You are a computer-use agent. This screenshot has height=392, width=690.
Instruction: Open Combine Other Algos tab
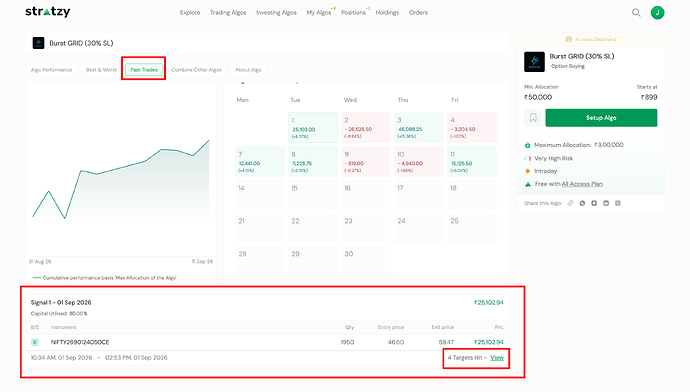[196, 70]
